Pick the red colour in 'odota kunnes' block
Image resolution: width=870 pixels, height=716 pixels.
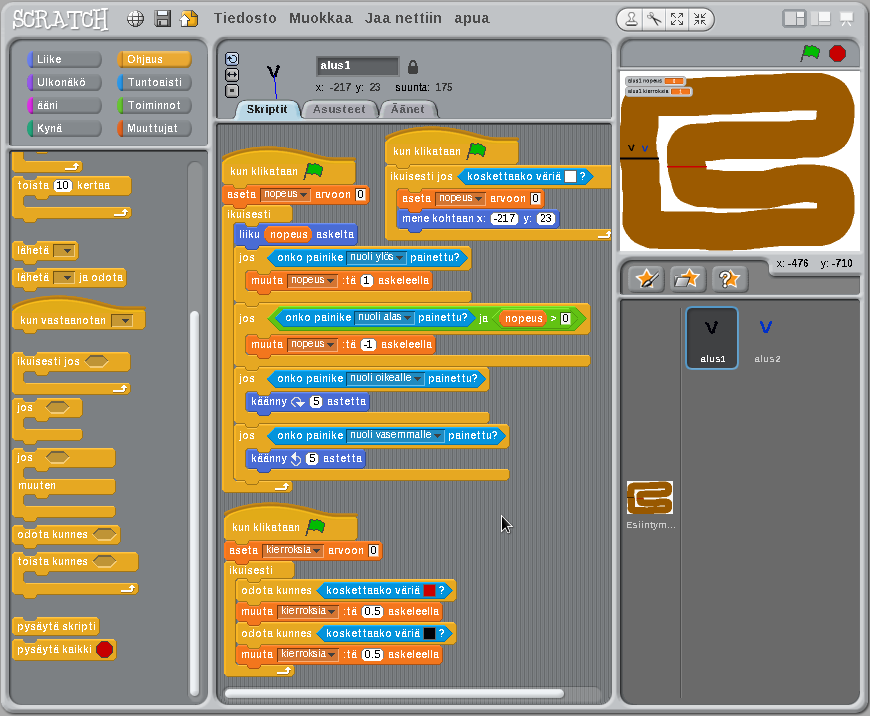point(429,591)
